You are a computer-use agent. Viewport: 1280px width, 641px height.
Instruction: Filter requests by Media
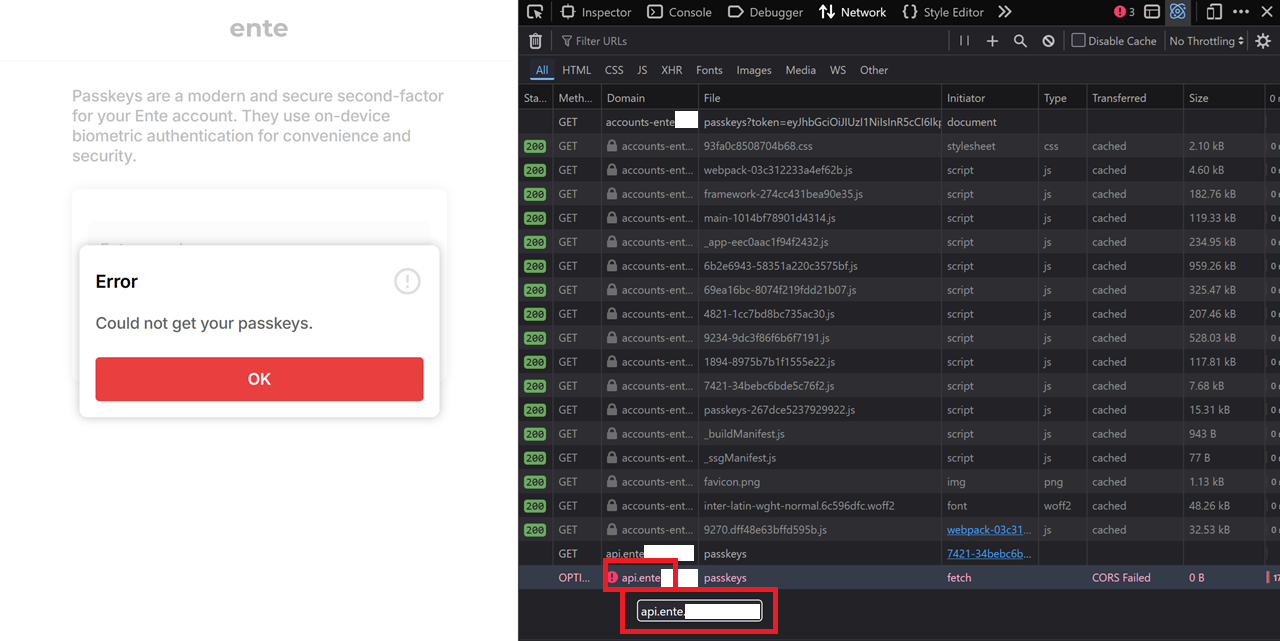coord(801,70)
